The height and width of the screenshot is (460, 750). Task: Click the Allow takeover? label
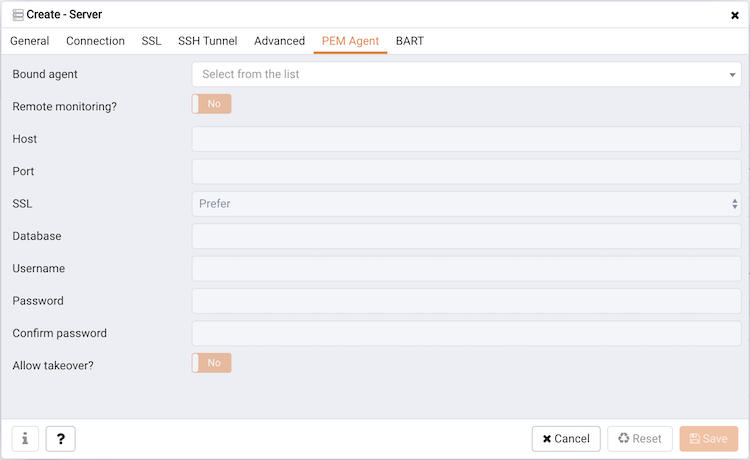53,366
